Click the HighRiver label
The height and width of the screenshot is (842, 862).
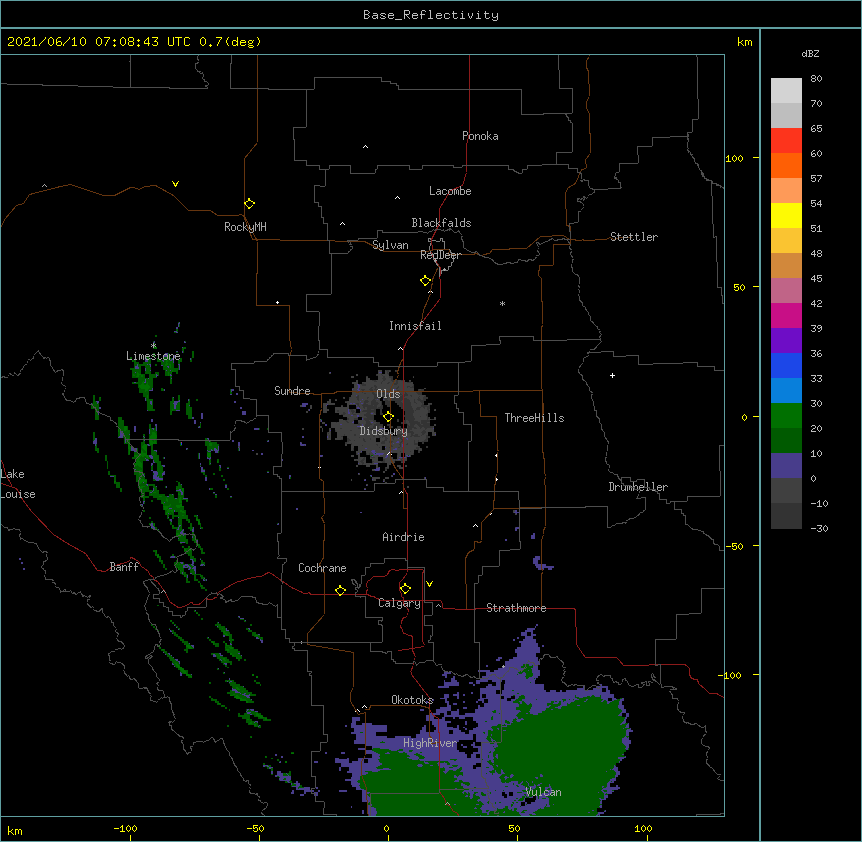(x=430, y=743)
